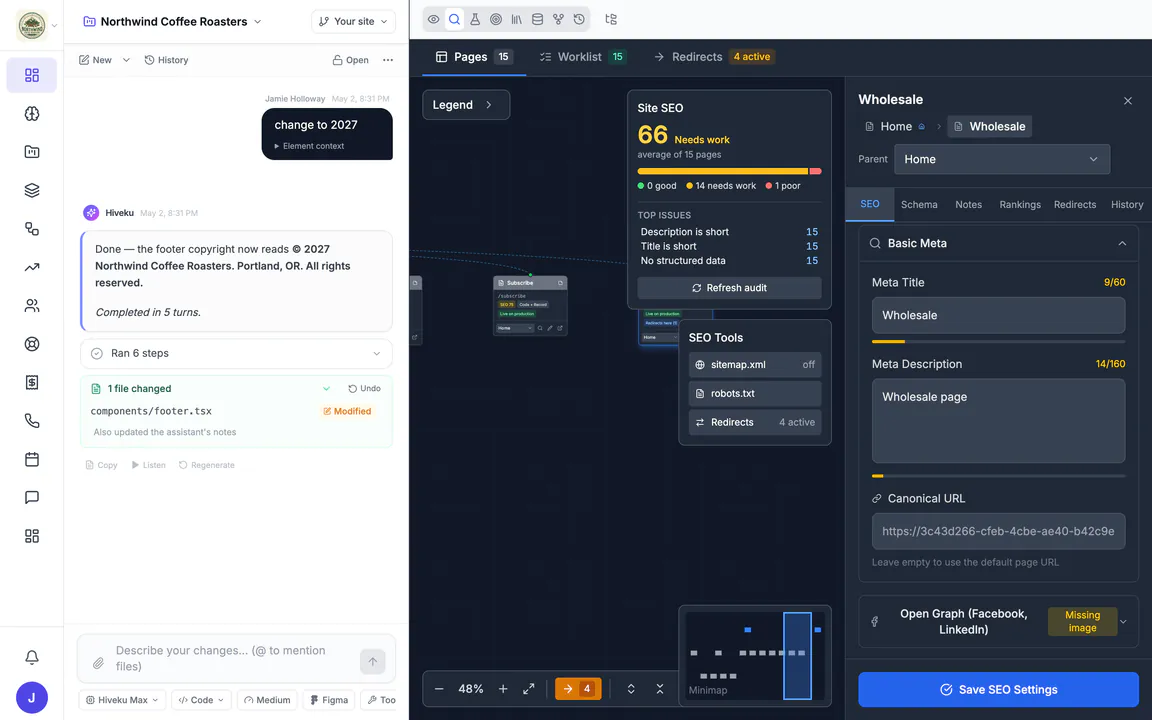Select the database icon in top toolbar

point(538,20)
